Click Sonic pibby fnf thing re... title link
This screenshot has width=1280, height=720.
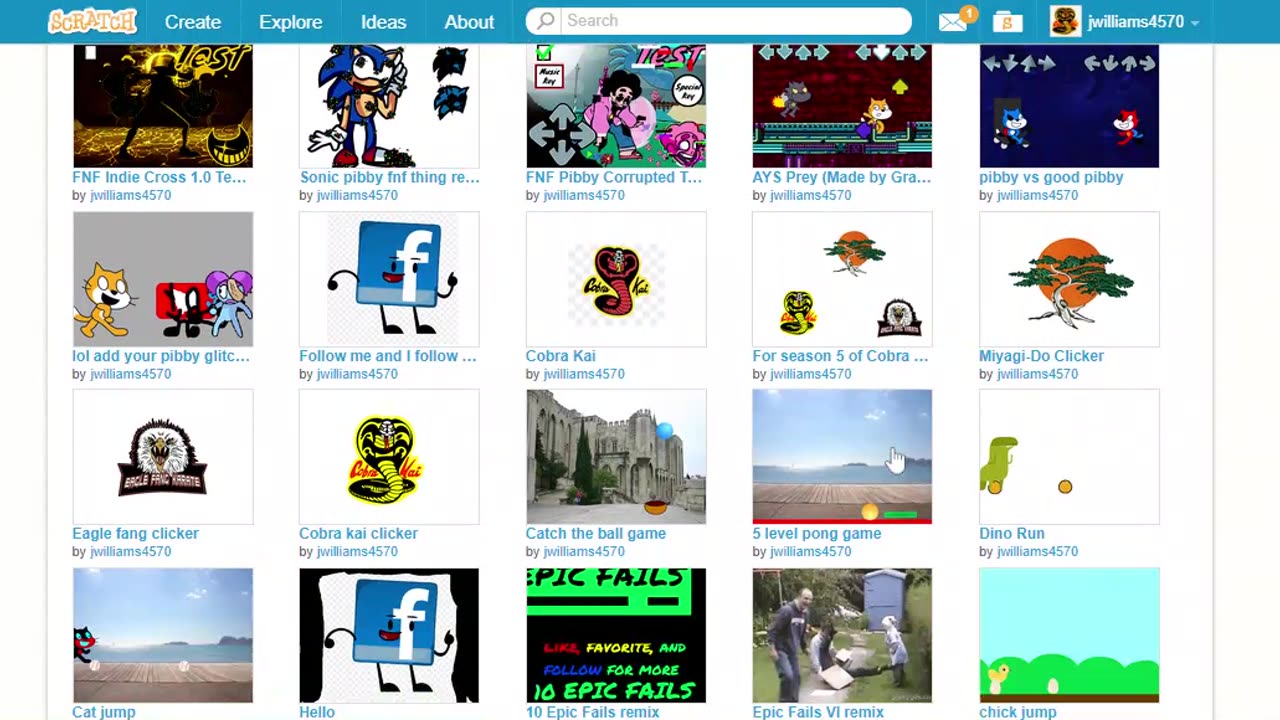click(389, 177)
